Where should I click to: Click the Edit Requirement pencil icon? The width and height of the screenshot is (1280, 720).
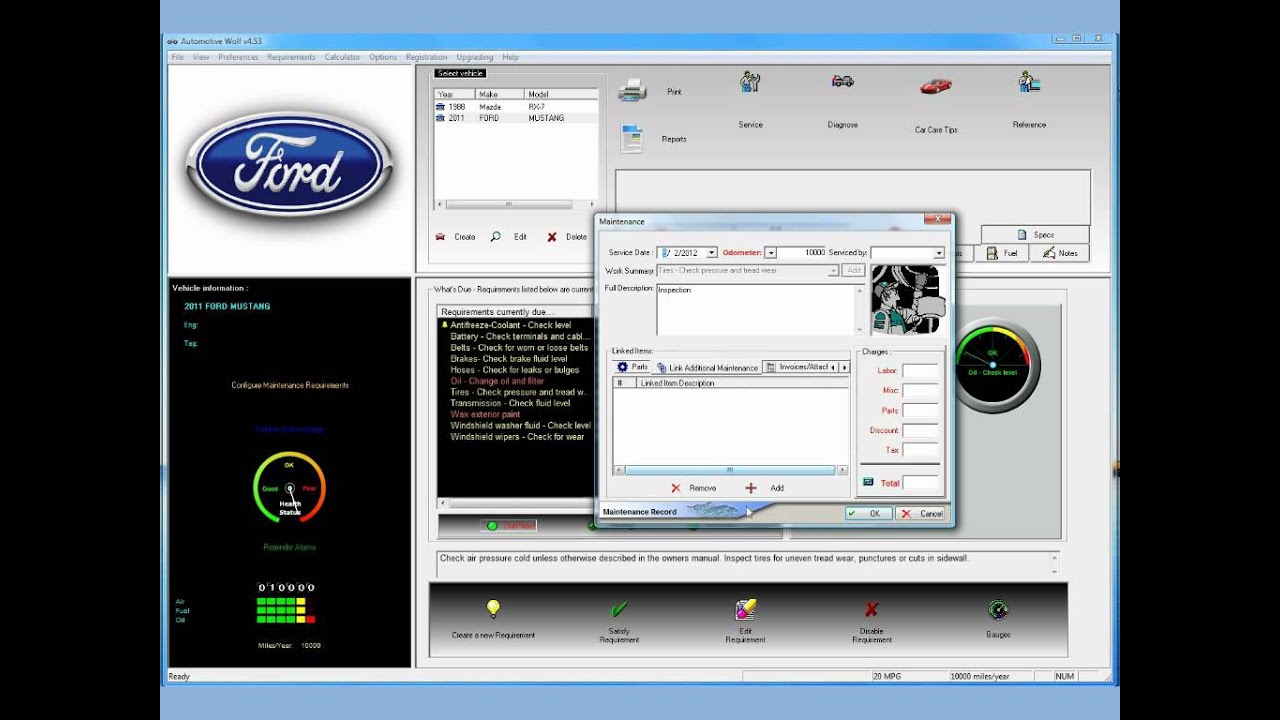[745, 609]
